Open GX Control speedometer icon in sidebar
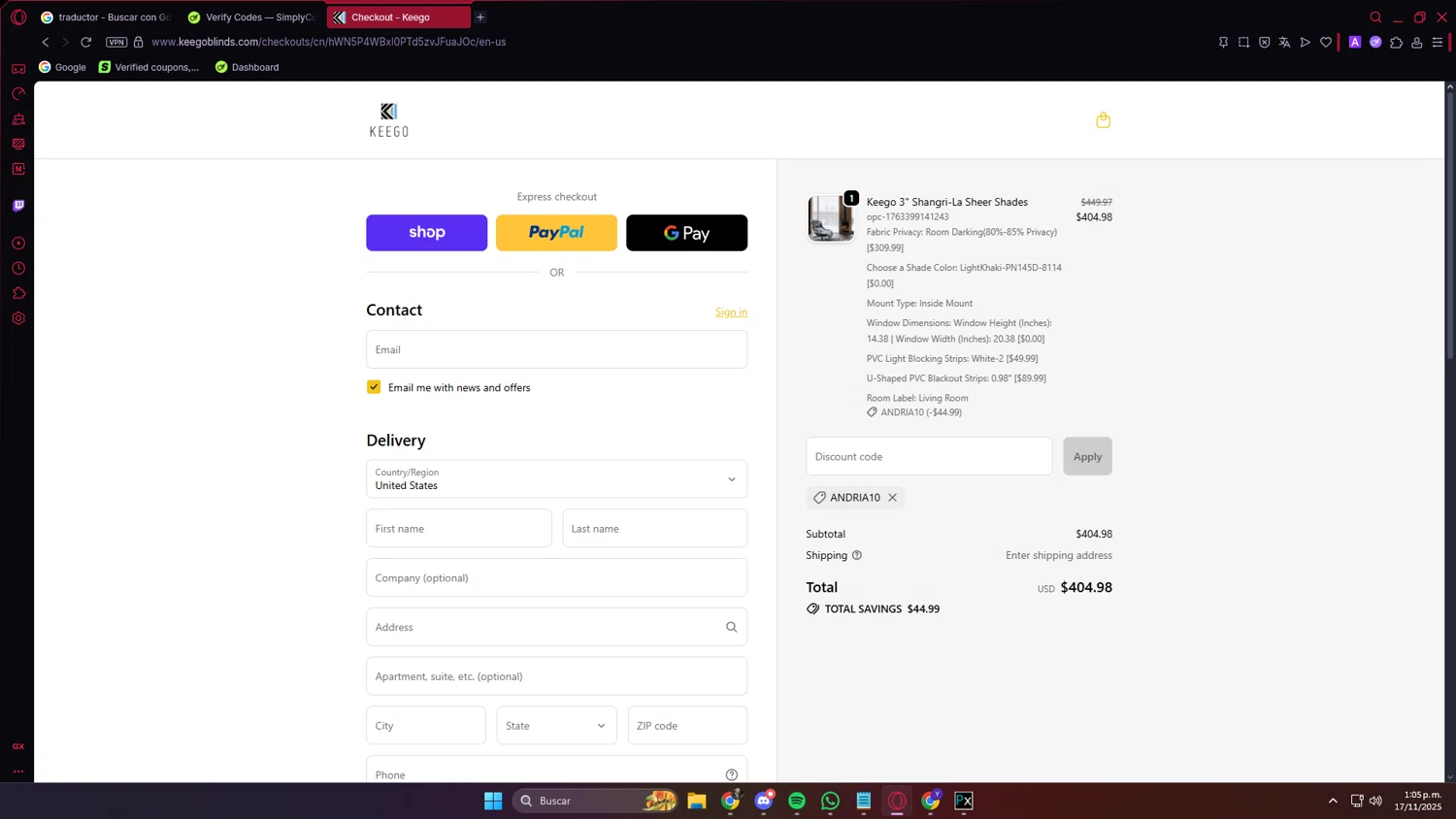This screenshot has width=1456, height=819. 18,94
